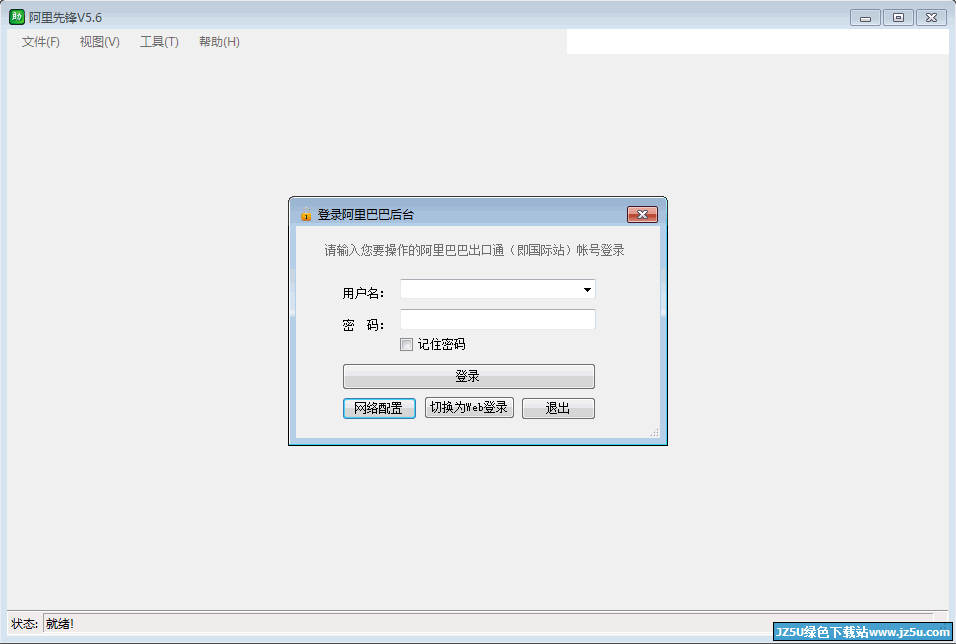Screen dimensions: 956x644
Task: Click the 退出 button
Action: pos(558,408)
